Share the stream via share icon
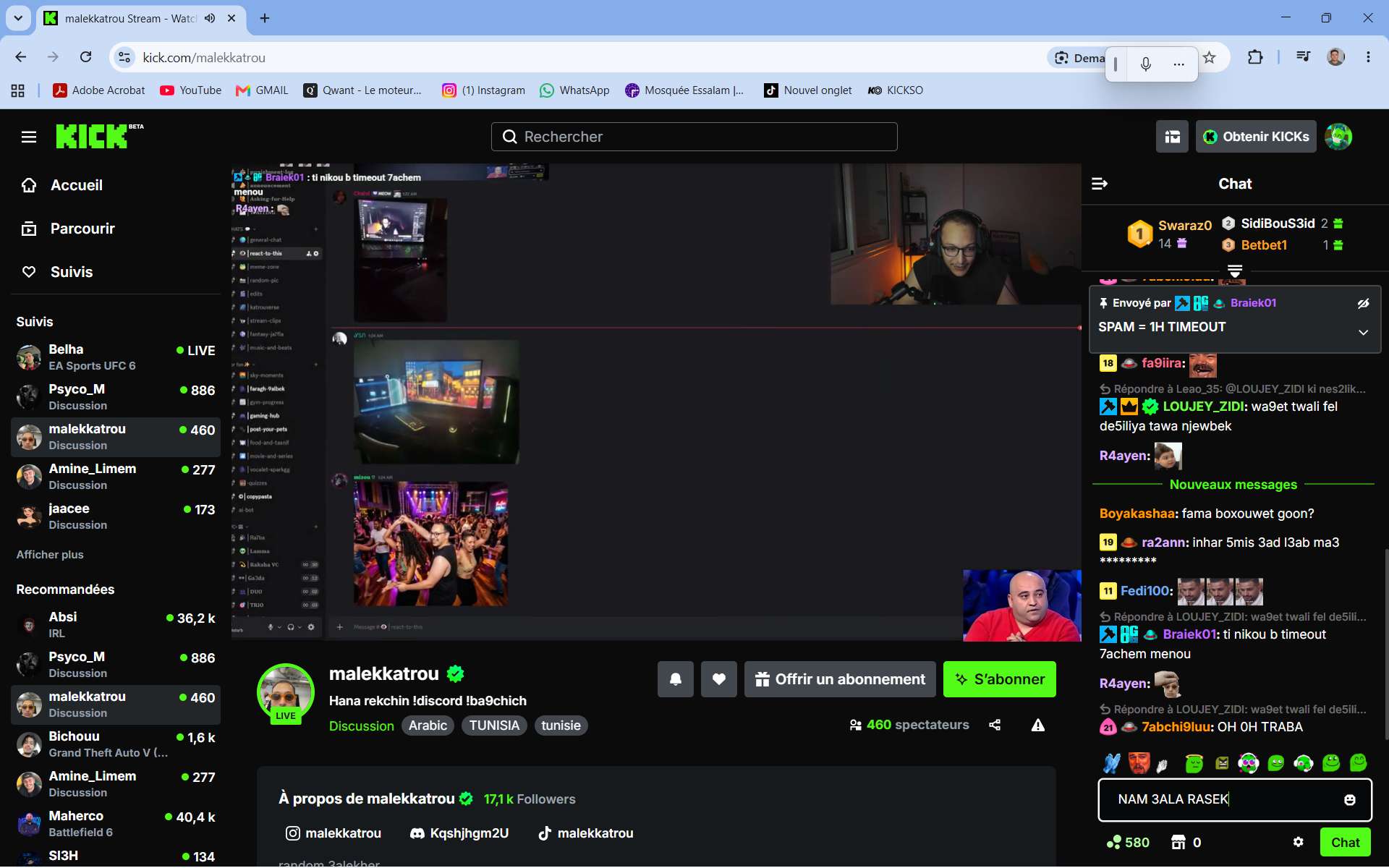This screenshot has width=1389, height=868. click(995, 725)
